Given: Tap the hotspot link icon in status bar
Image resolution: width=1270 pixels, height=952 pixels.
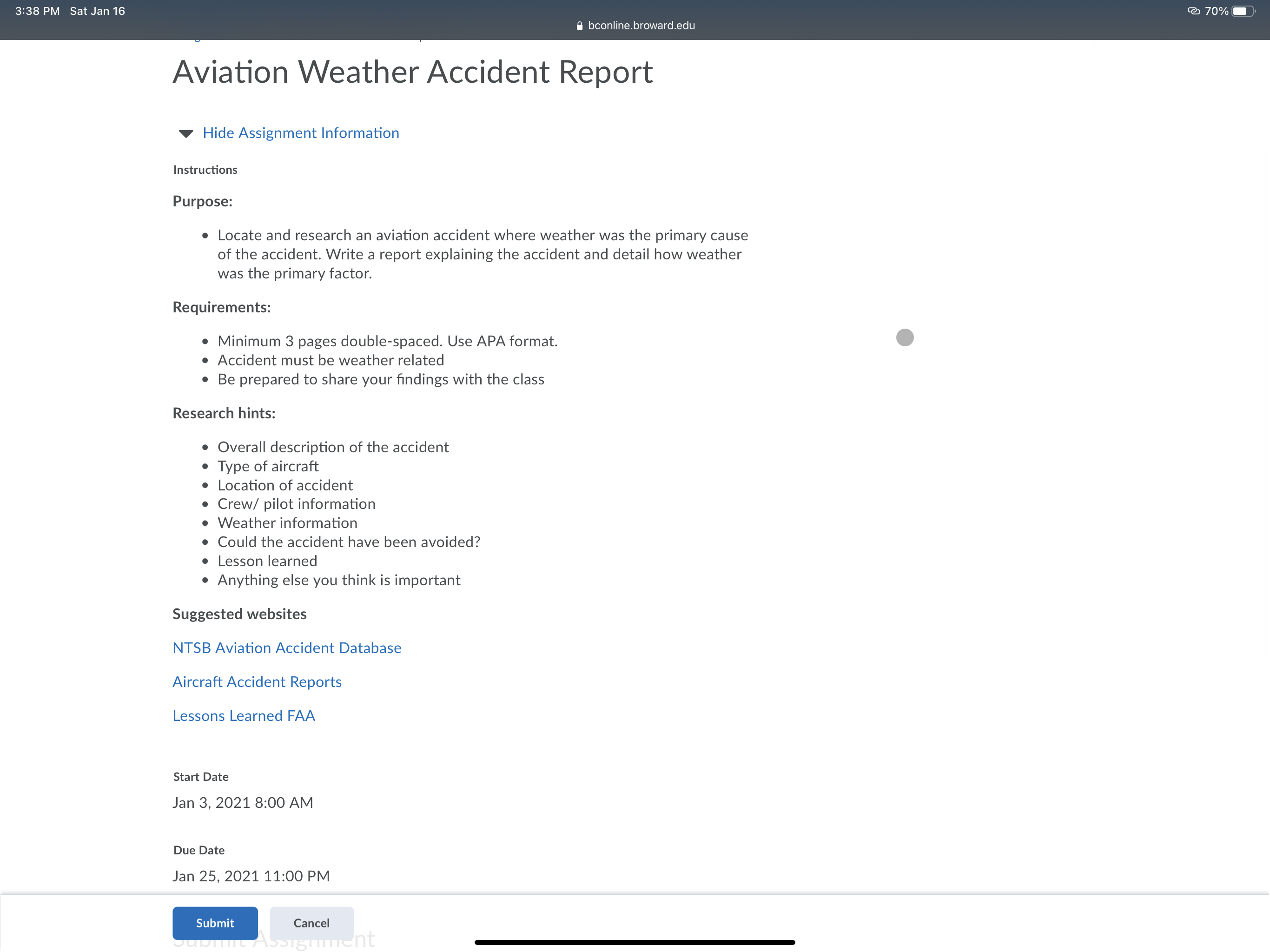Looking at the screenshot, I should coord(1194,11).
